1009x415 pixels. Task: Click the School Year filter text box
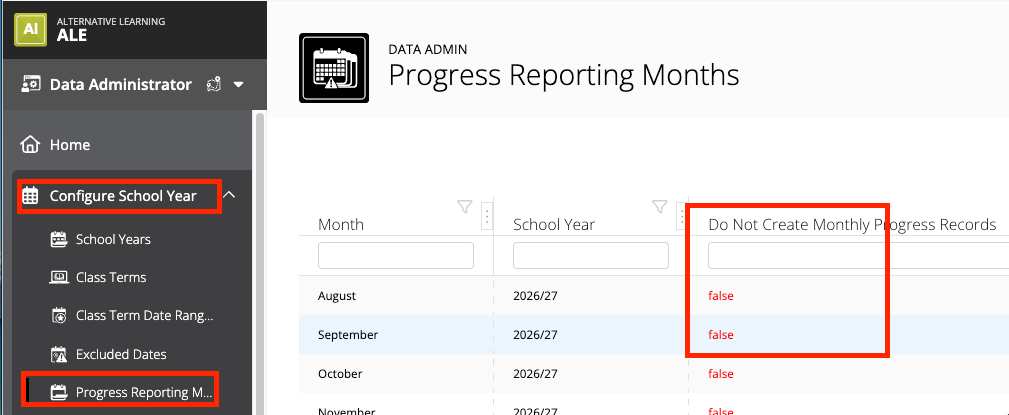[591, 255]
